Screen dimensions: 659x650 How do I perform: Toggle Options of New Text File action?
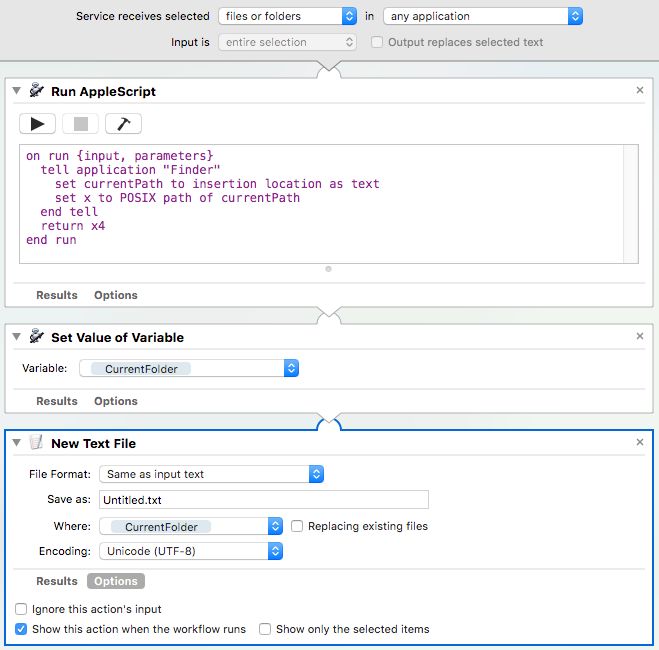click(x=116, y=581)
